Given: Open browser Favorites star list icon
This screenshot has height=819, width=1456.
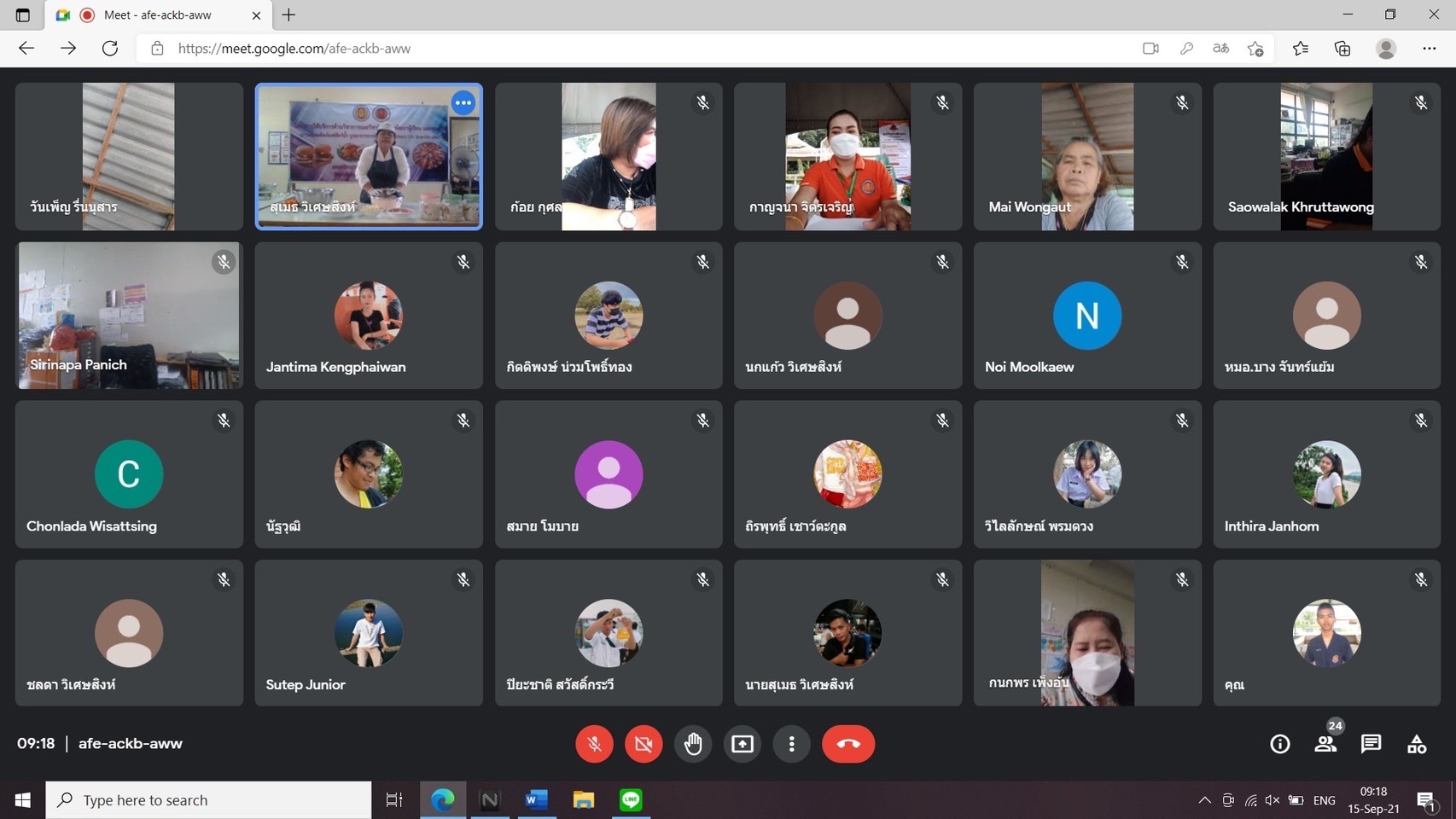Looking at the screenshot, I should coord(1300,49).
